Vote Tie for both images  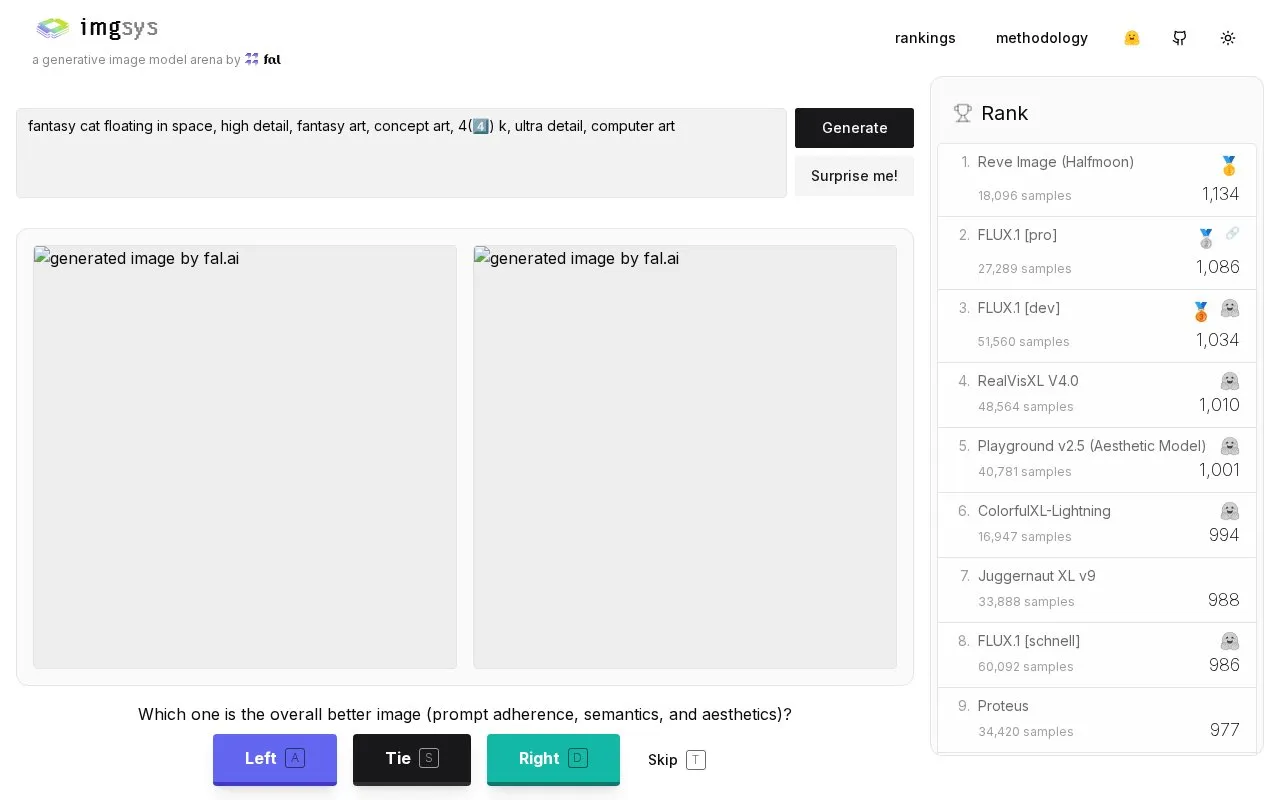pyautogui.click(x=412, y=759)
